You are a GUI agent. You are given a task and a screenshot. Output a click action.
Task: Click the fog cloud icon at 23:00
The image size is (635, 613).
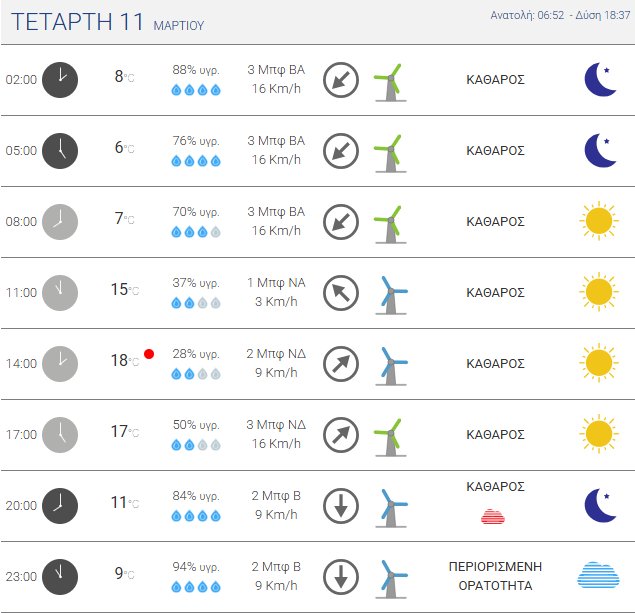click(x=598, y=576)
